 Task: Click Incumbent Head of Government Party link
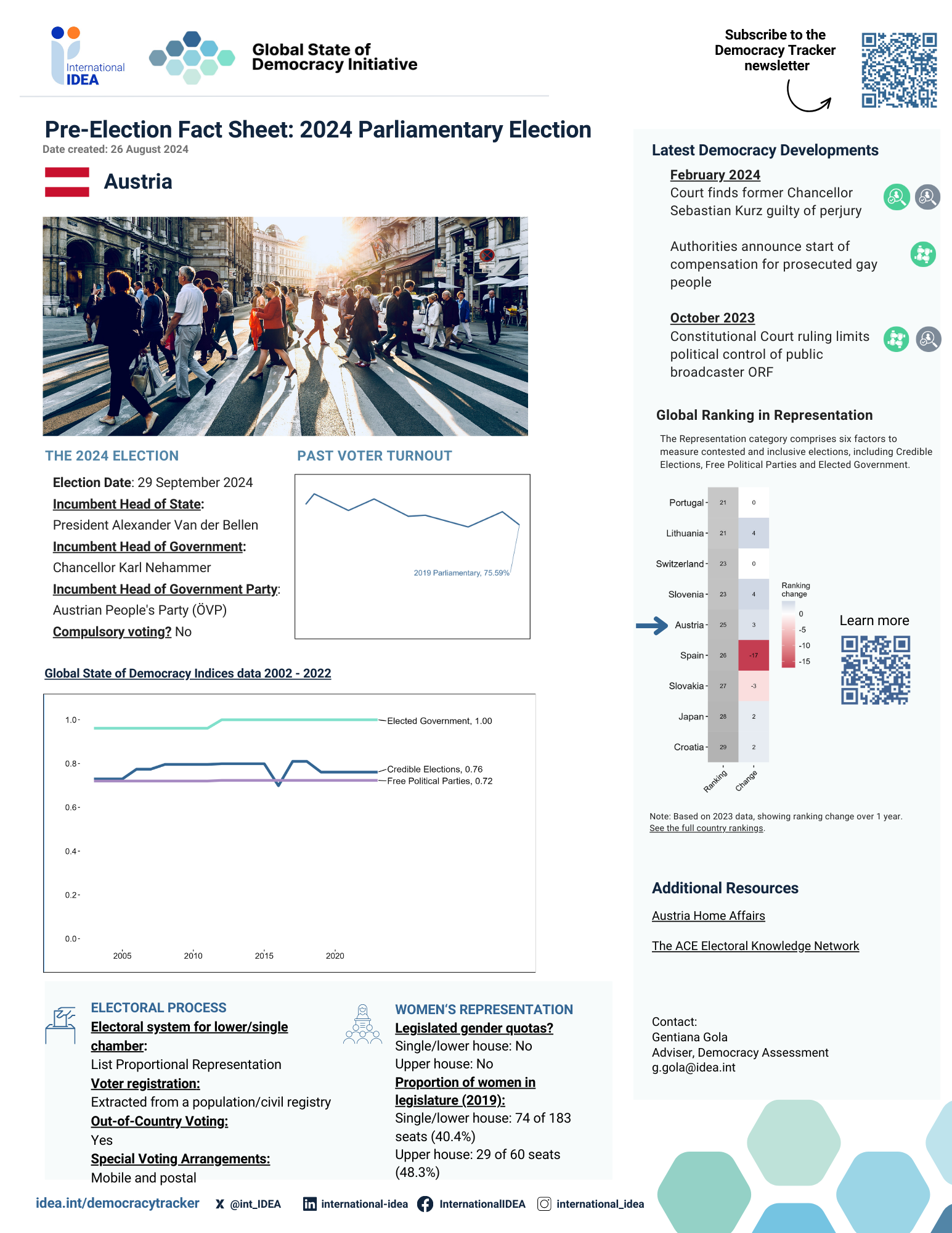[x=165, y=589]
